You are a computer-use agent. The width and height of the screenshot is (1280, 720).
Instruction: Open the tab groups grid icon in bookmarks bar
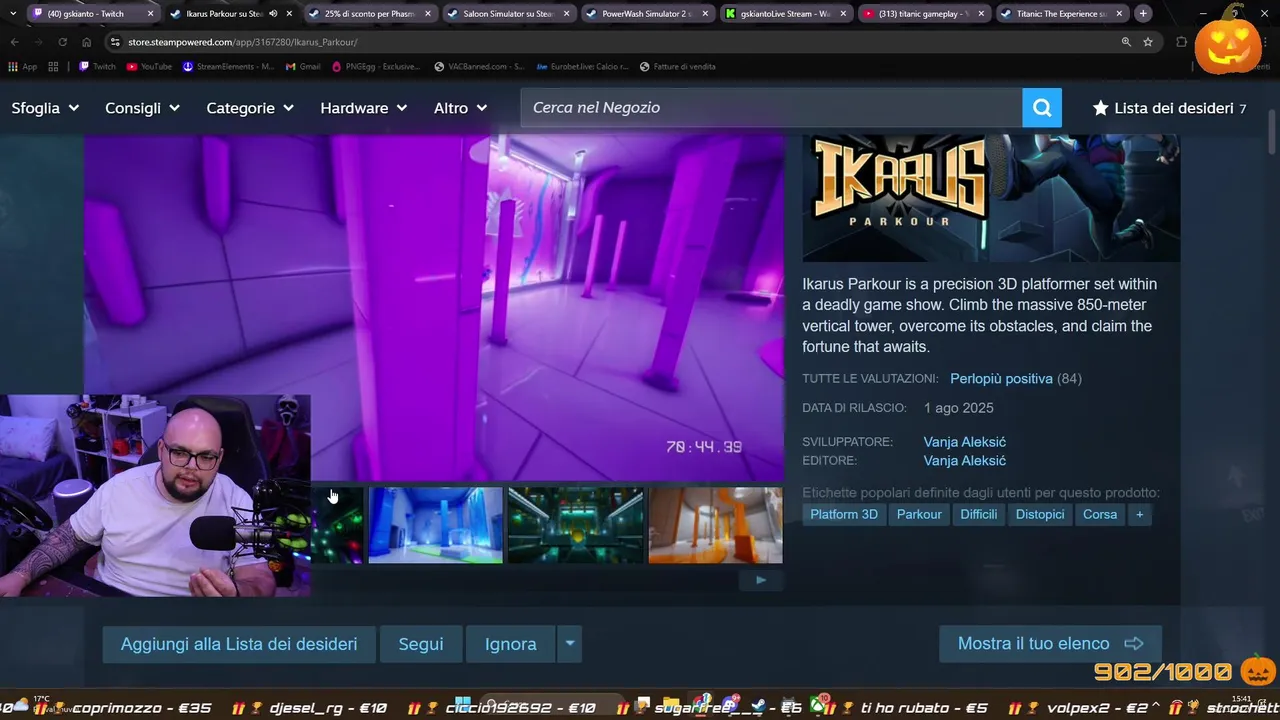click(x=53, y=67)
